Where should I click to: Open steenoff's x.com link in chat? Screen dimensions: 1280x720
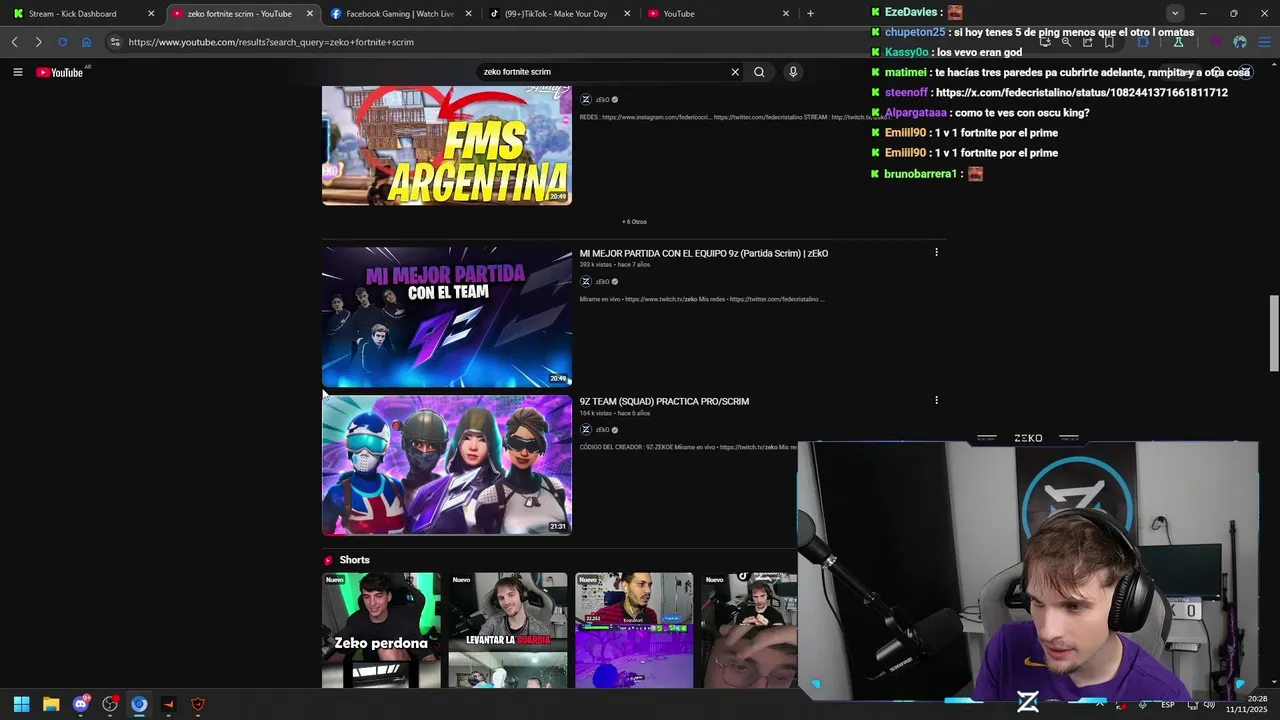1082,93
